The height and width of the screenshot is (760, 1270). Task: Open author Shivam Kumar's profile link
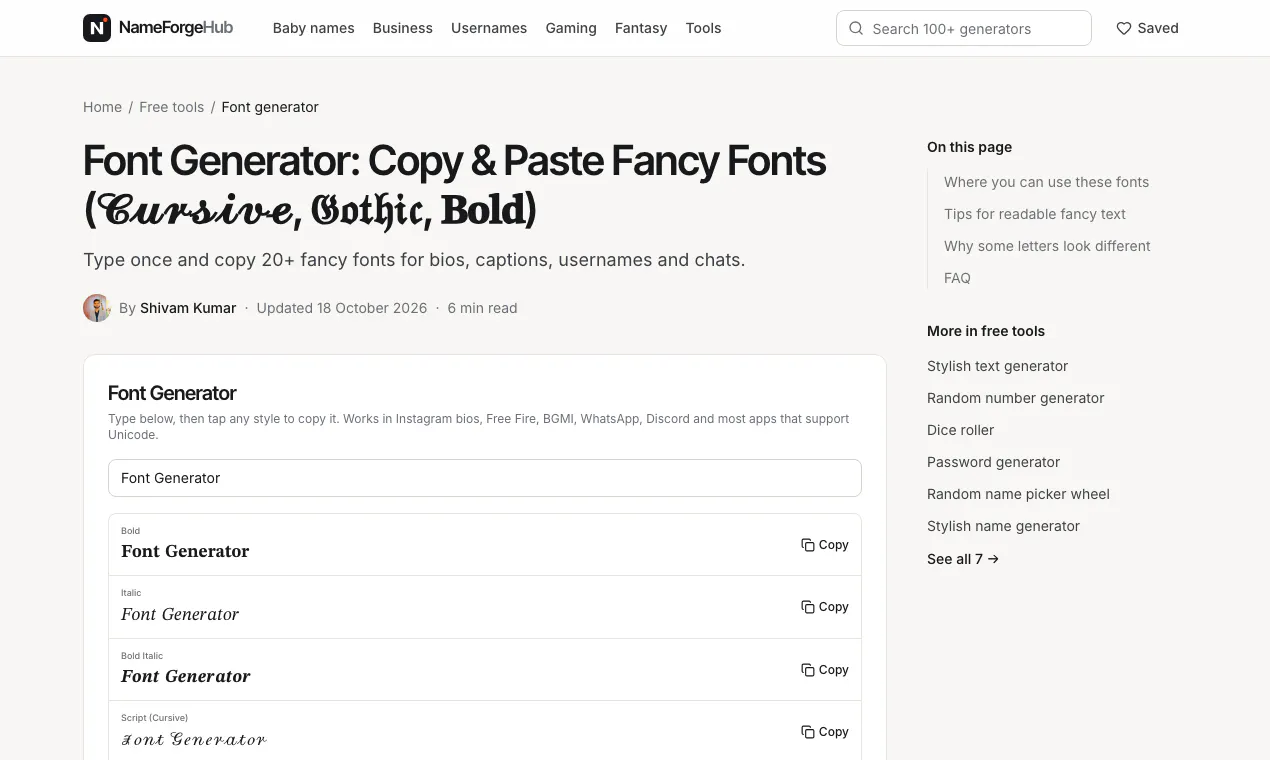(x=188, y=308)
